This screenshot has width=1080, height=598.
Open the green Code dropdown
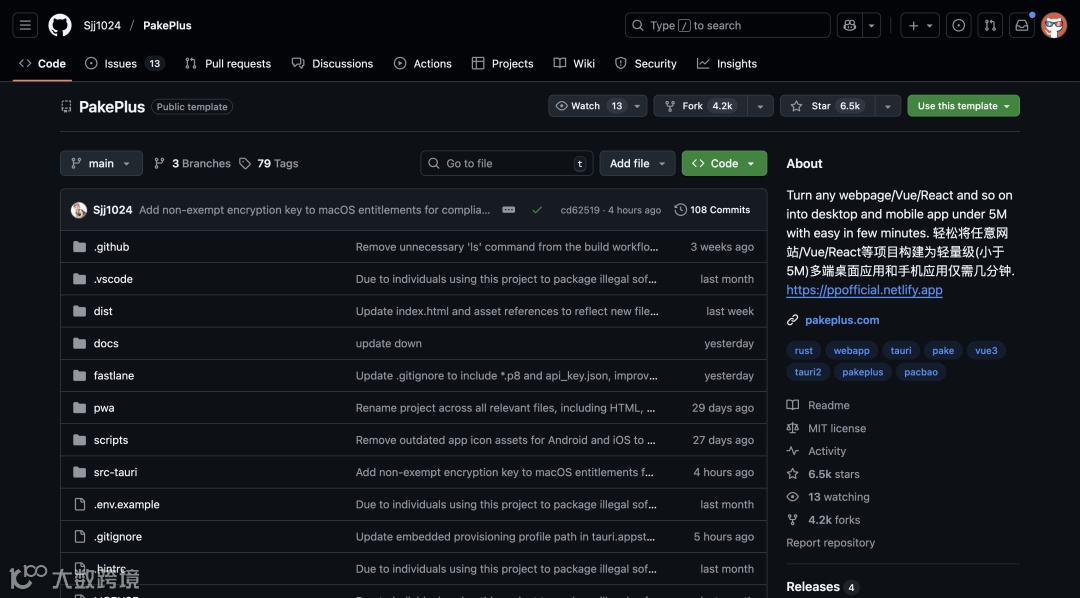pos(724,163)
